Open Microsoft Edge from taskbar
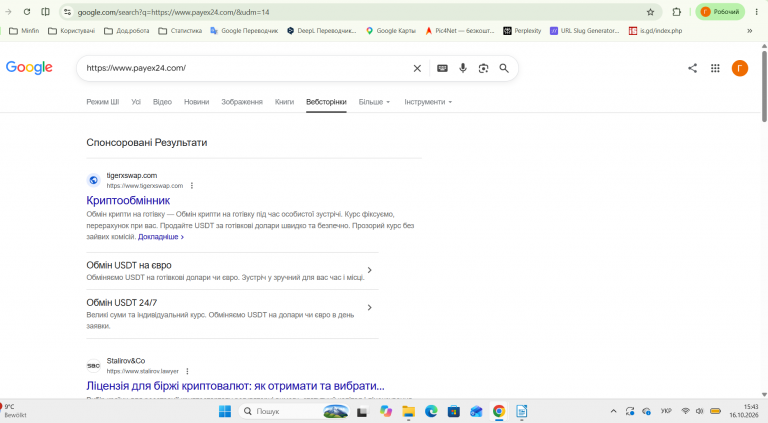Image resolution: width=768 pixels, height=423 pixels. click(x=431, y=411)
